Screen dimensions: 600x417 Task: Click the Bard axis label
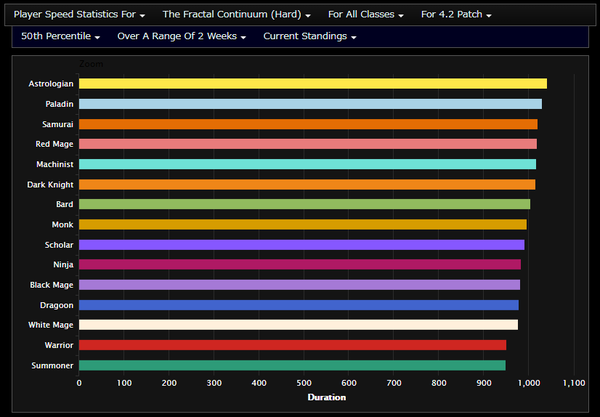[65, 204]
